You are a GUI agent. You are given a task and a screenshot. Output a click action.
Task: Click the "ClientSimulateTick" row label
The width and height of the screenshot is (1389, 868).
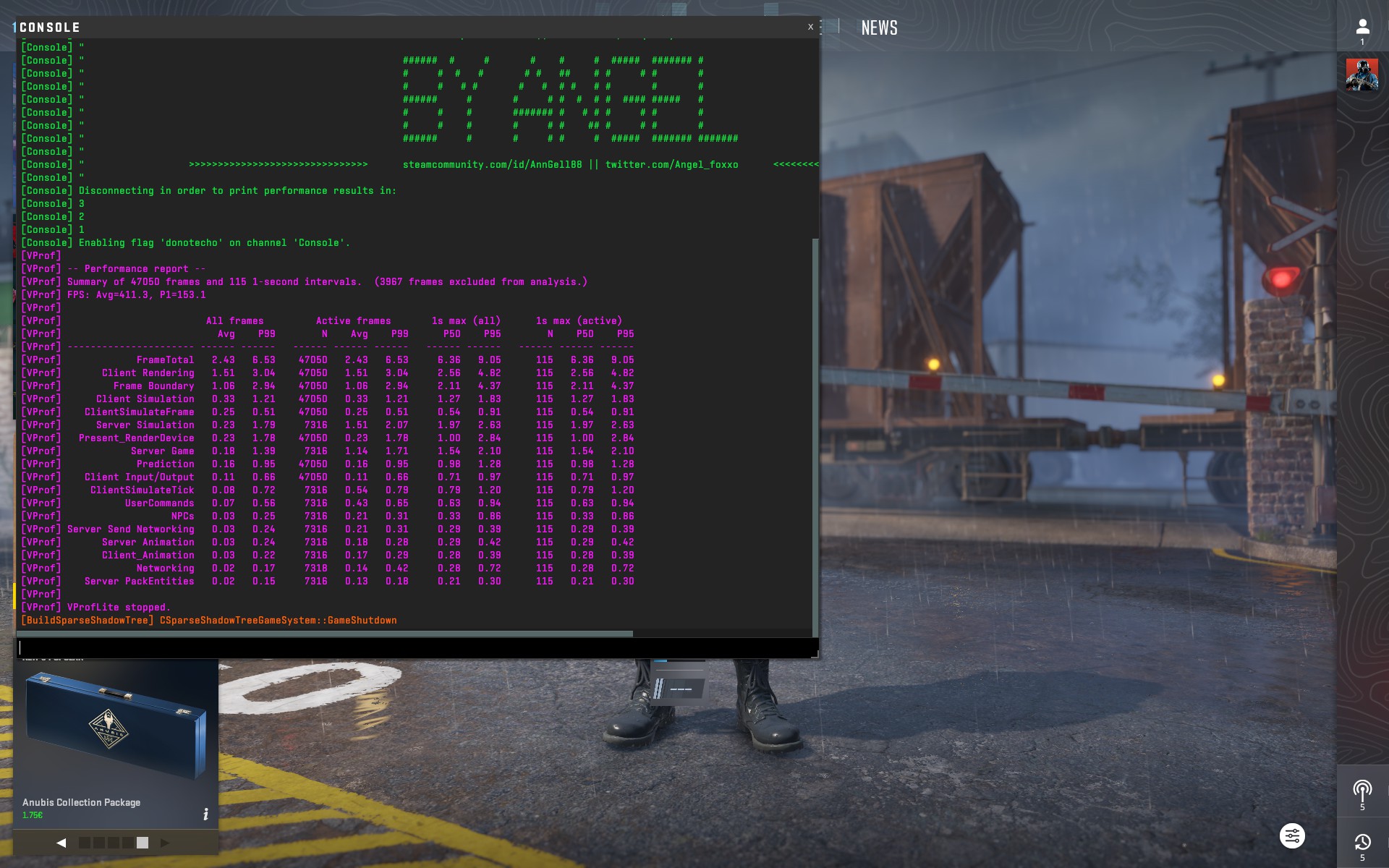pos(143,490)
